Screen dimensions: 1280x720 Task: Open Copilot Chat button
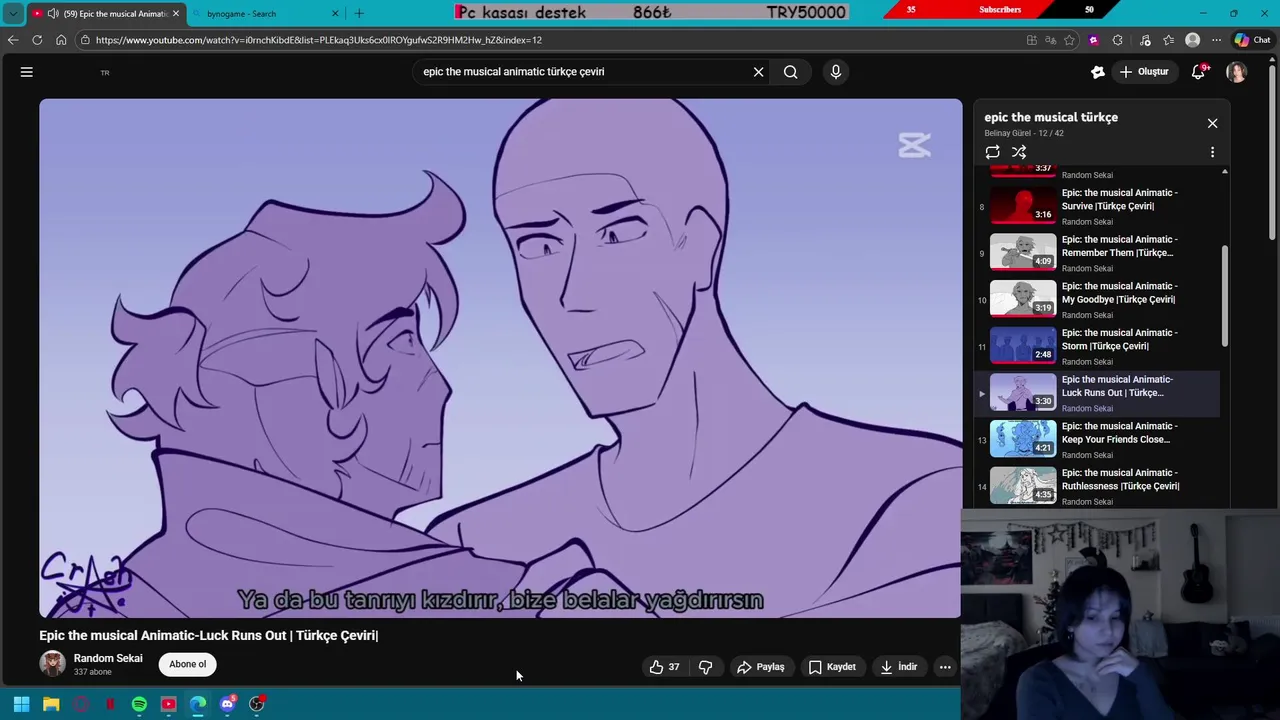[1252, 40]
